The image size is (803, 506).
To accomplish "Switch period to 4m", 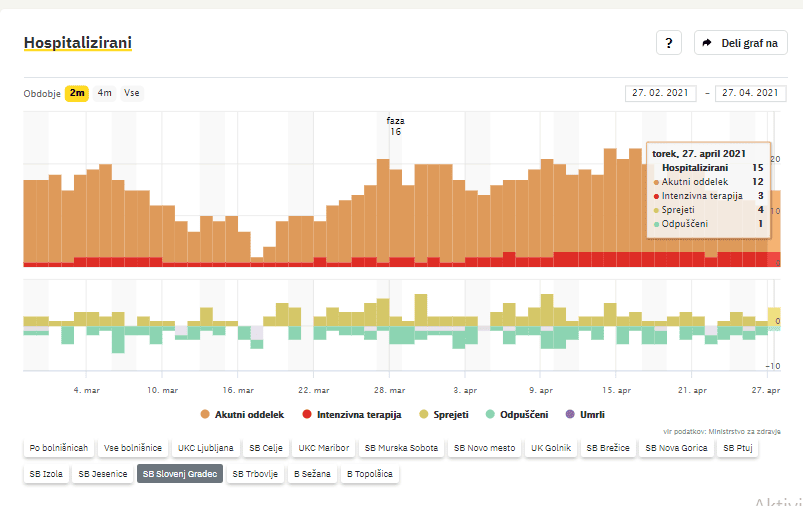I will pos(105,93).
